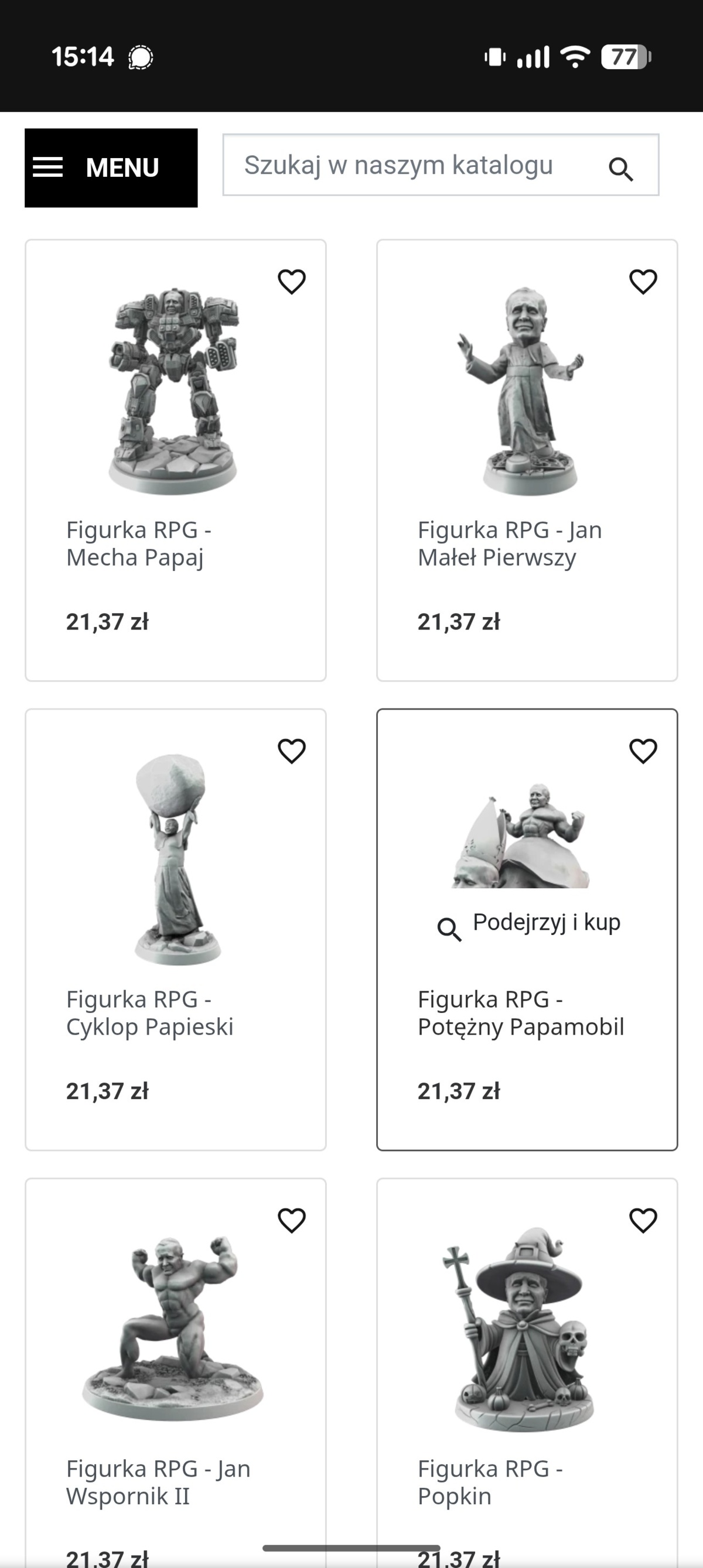Open Mecha Papaj product image
The width and height of the screenshot is (703, 1568).
tap(173, 389)
